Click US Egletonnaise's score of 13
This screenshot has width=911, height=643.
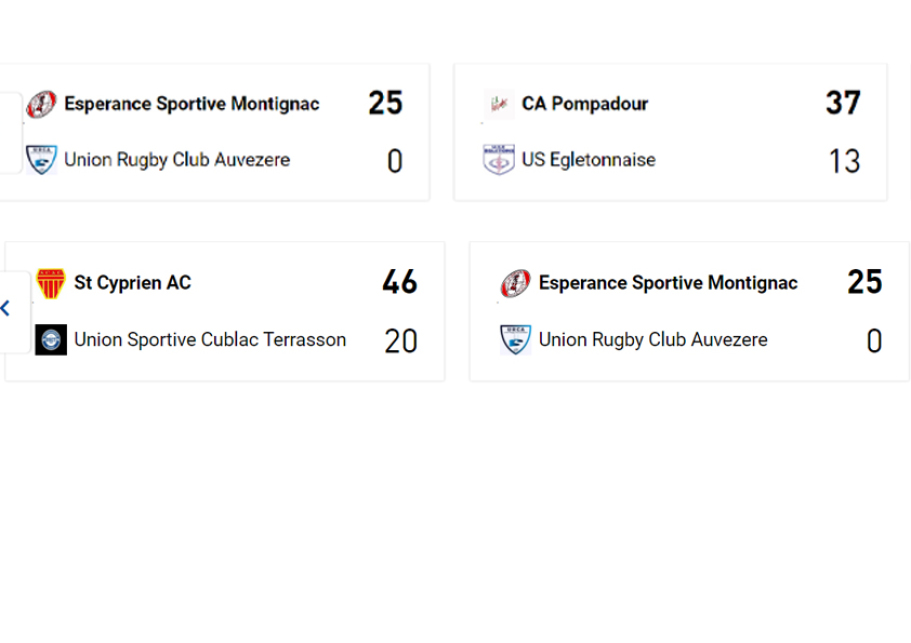click(x=844, y=161)
